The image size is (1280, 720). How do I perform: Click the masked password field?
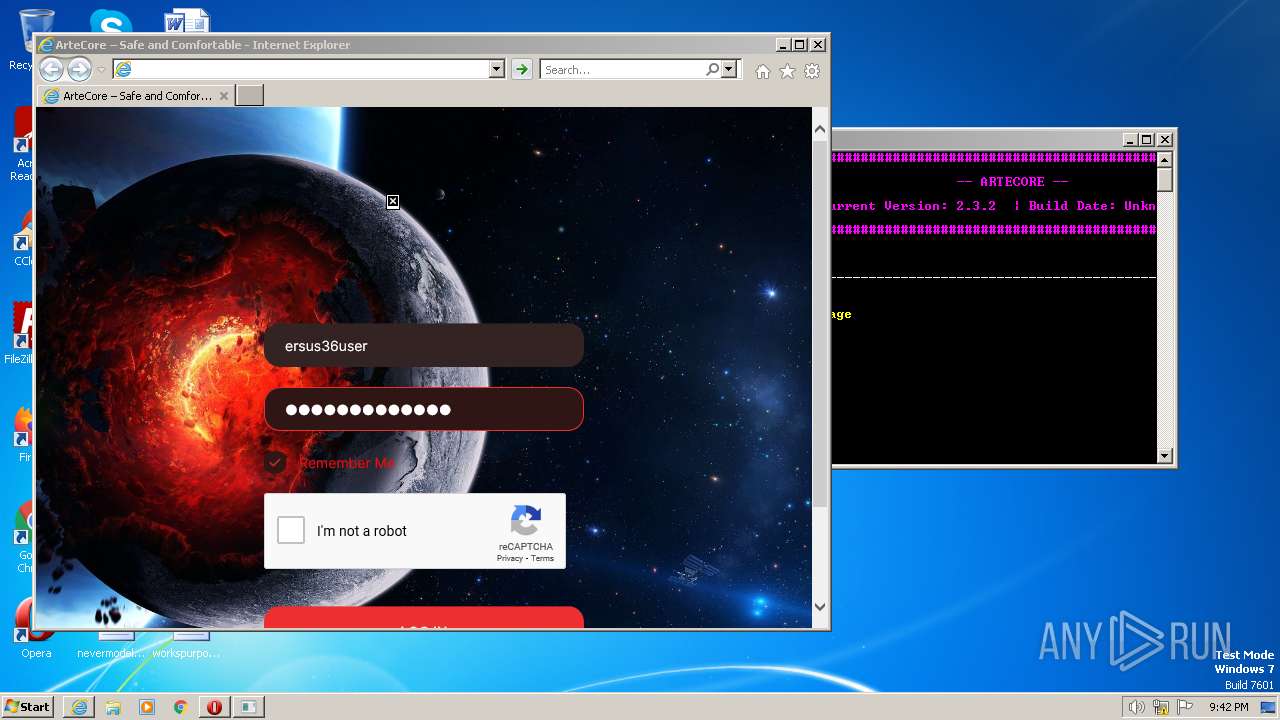pyautogui.click(x=423, y=409)
